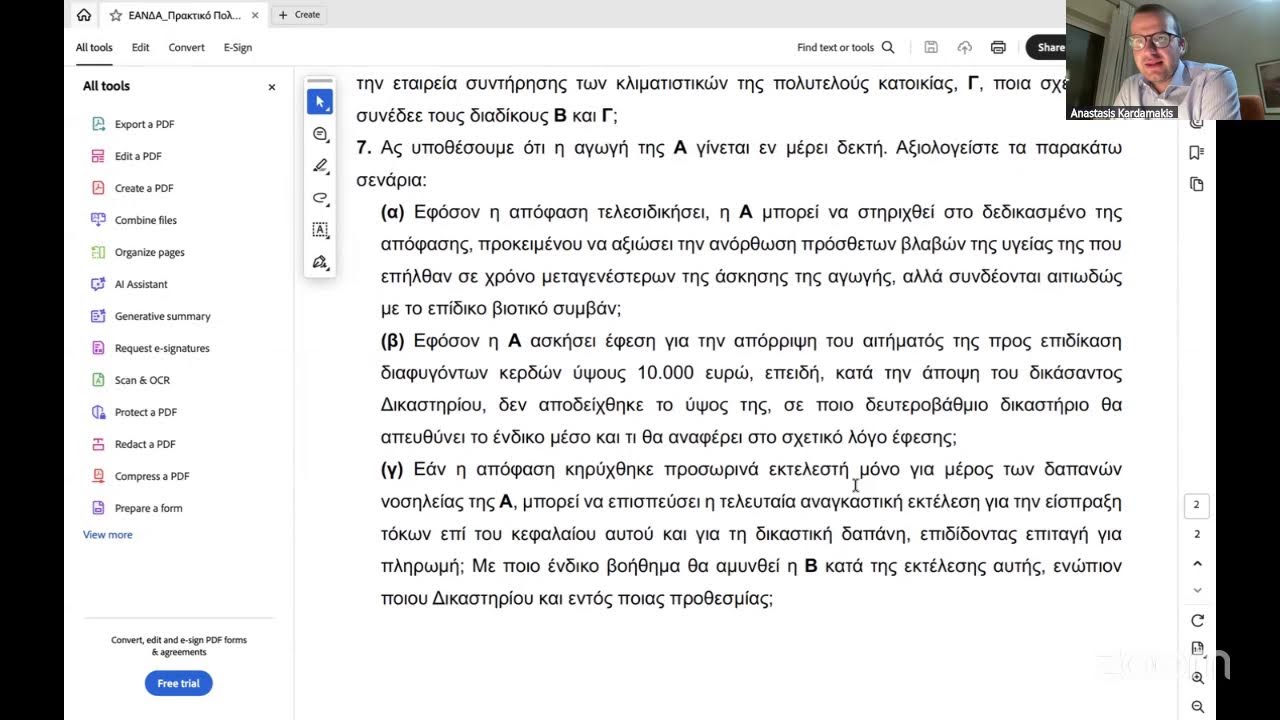The image size is (1280, 720).
Task: Click the "Anastasis Kardamakis" name label
Action: coord(1122,114)
